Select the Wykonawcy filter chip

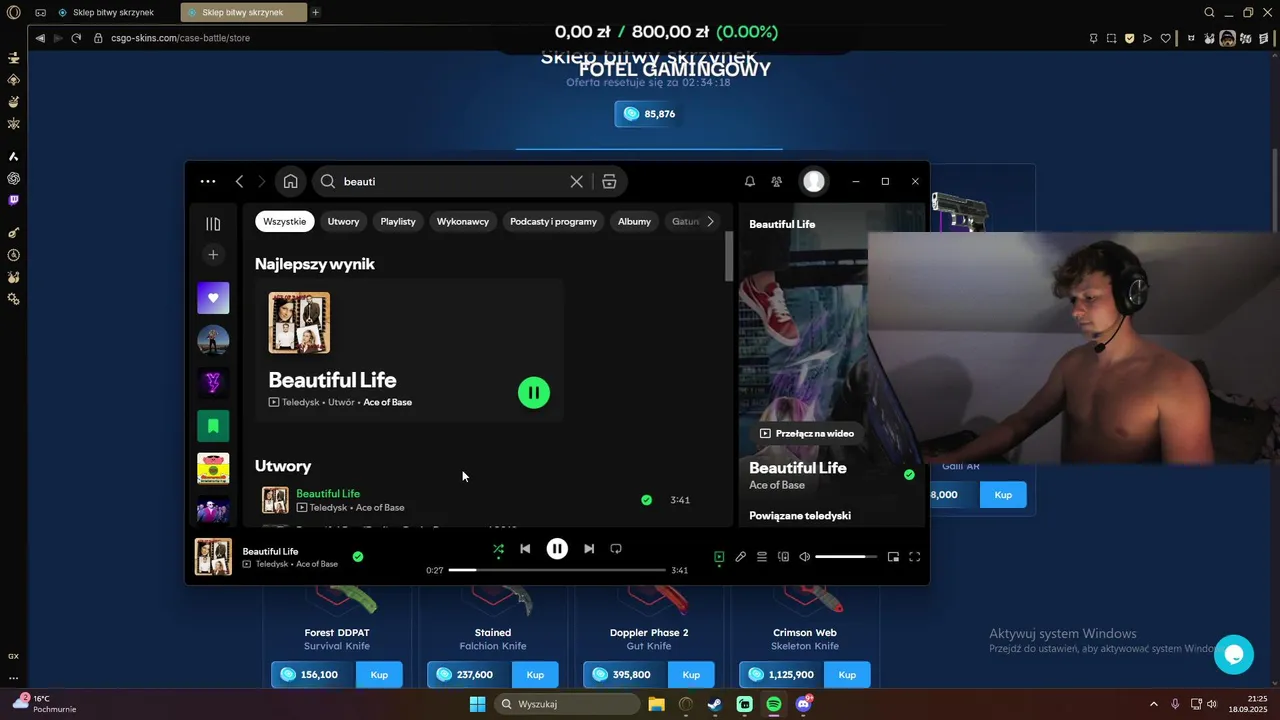point(463,222)
